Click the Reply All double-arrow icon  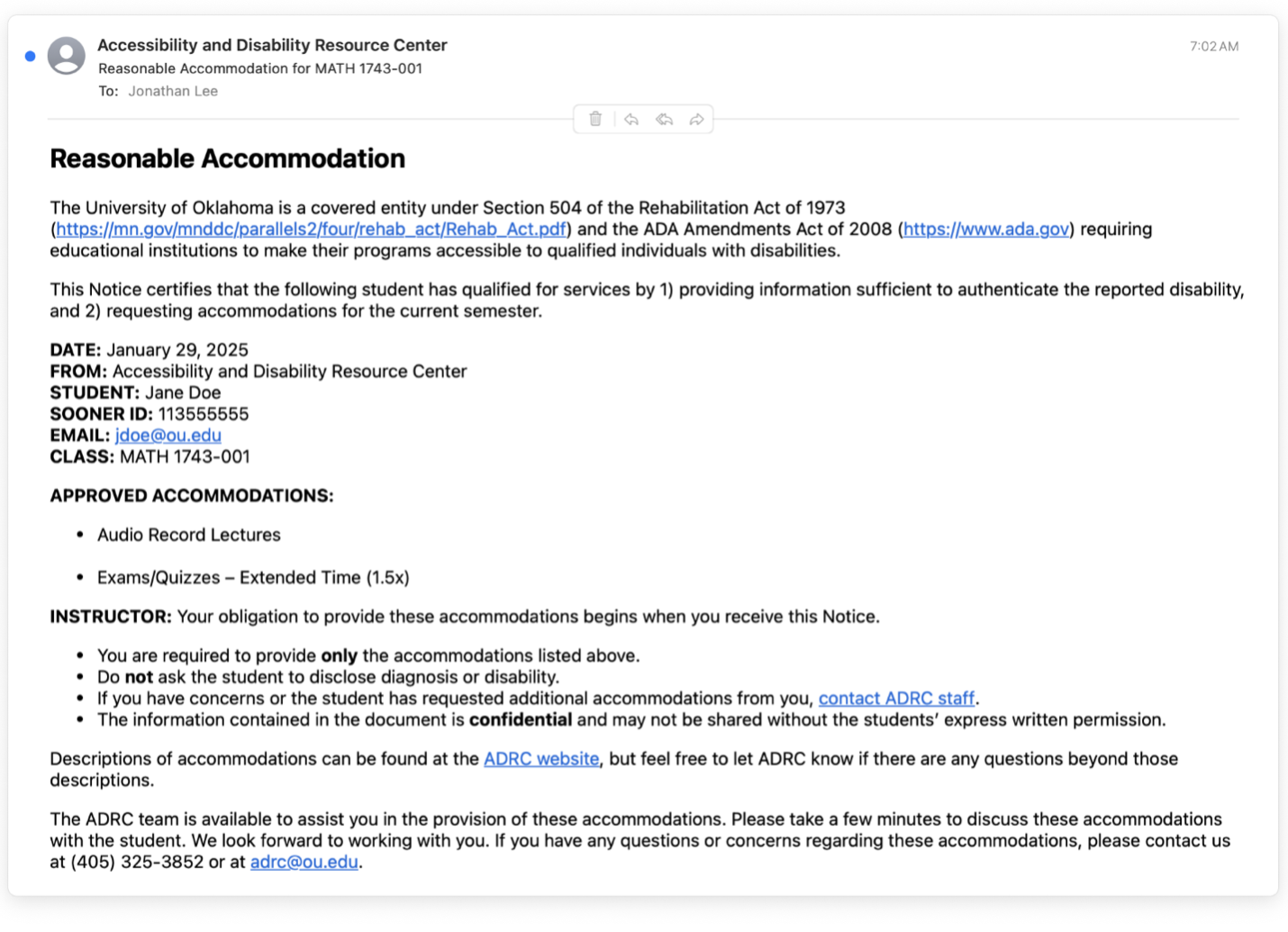[664, 119]
